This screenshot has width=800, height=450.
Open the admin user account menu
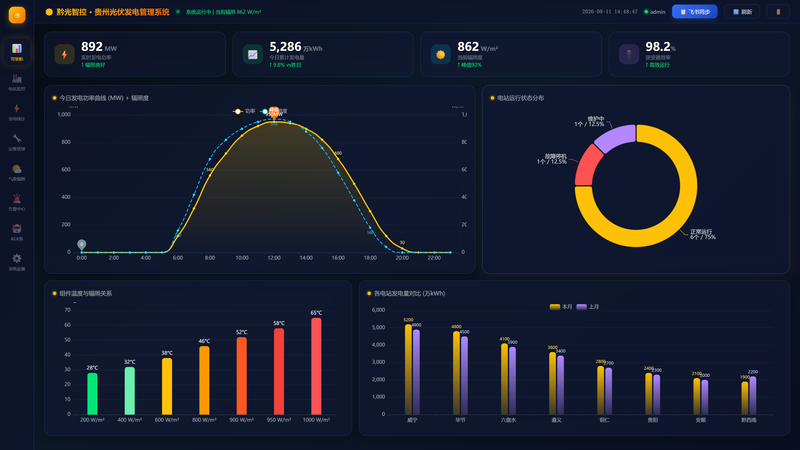[655, 12]
